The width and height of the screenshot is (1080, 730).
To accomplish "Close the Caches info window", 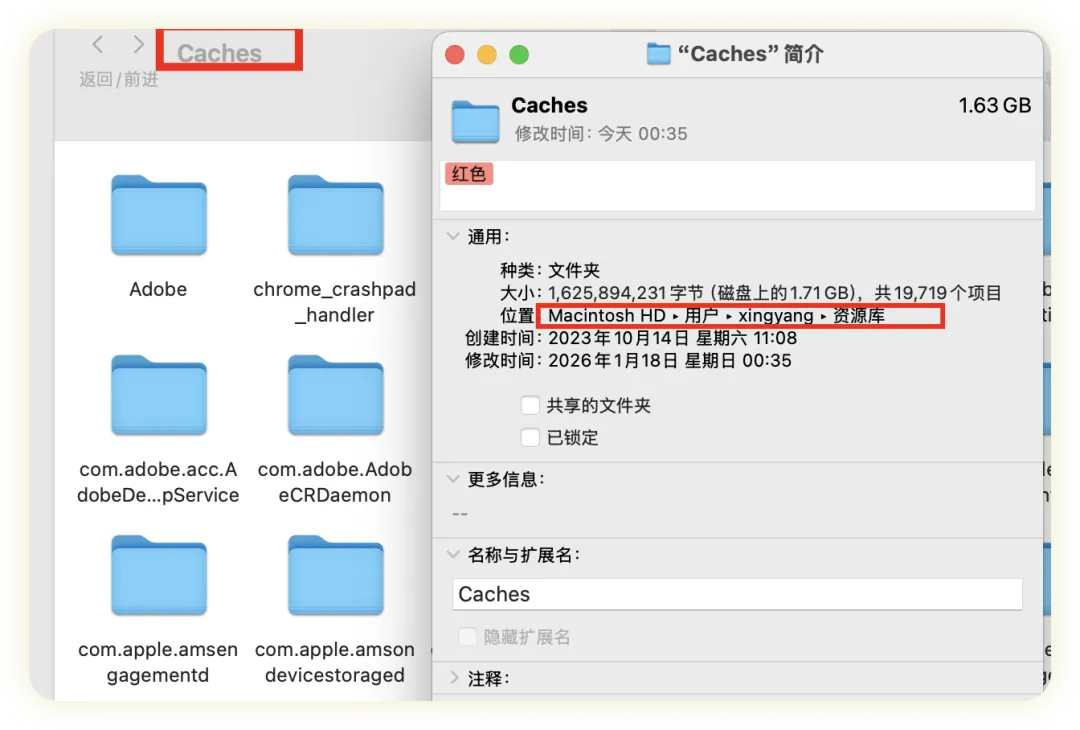I will [x=455, y=54].
